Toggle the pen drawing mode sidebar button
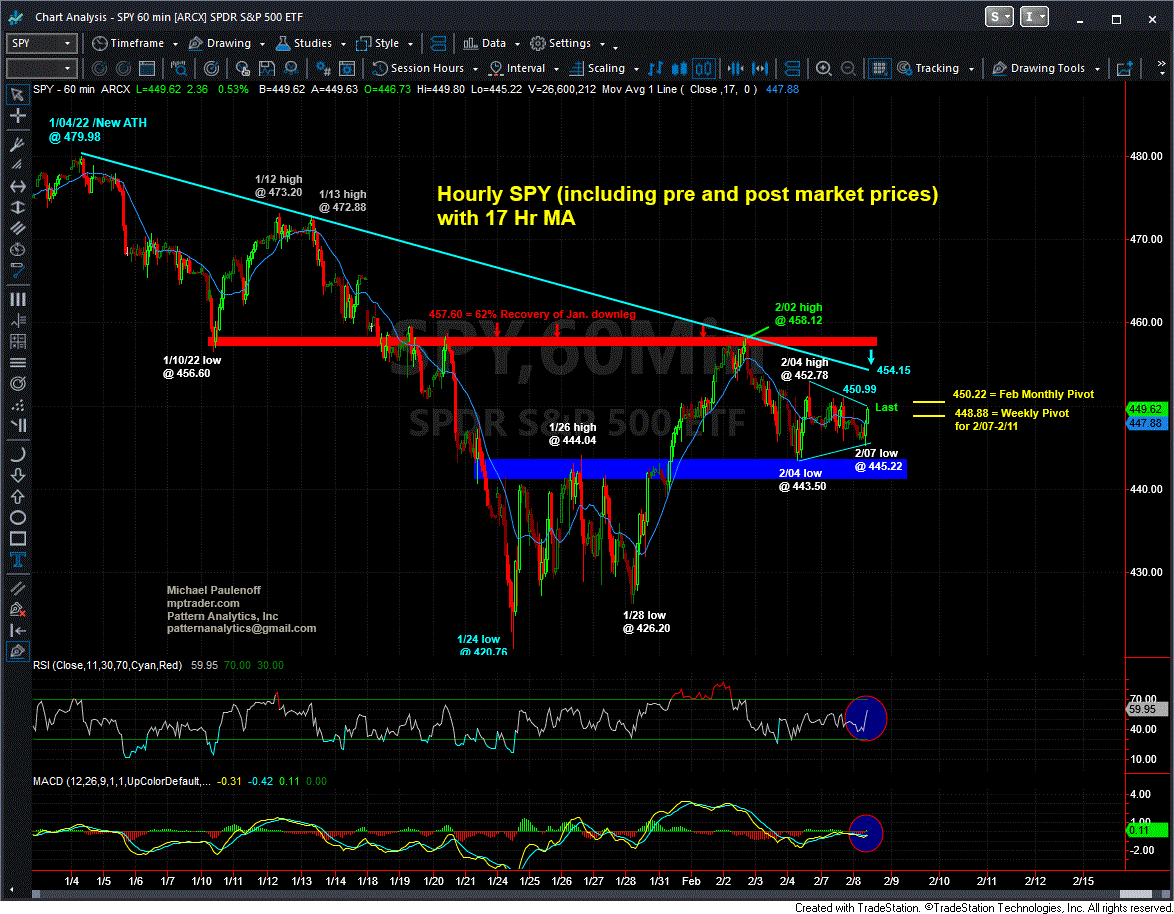1174x914 pixels. click(17, 651)
